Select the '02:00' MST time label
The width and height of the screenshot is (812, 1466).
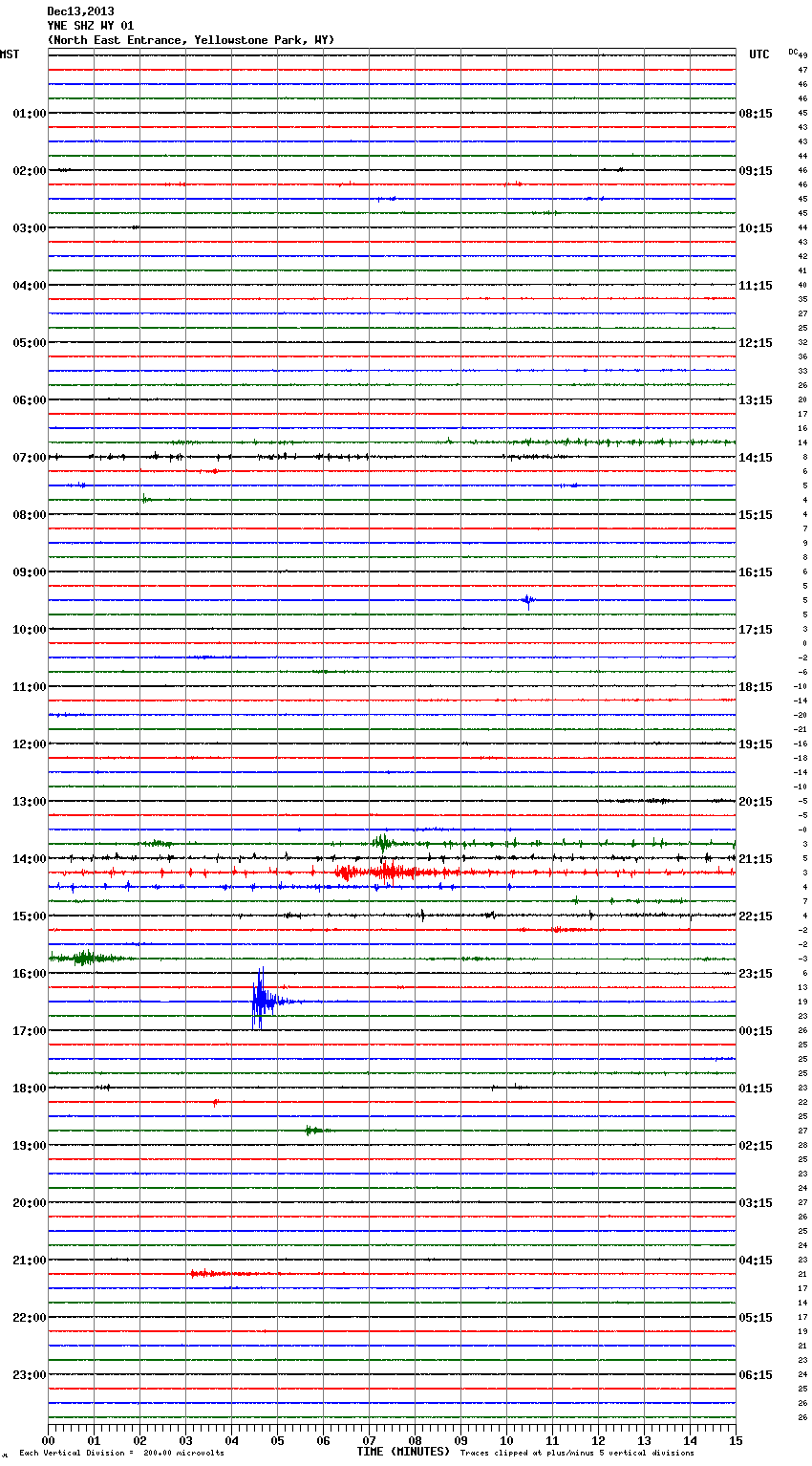pos(30,171)
